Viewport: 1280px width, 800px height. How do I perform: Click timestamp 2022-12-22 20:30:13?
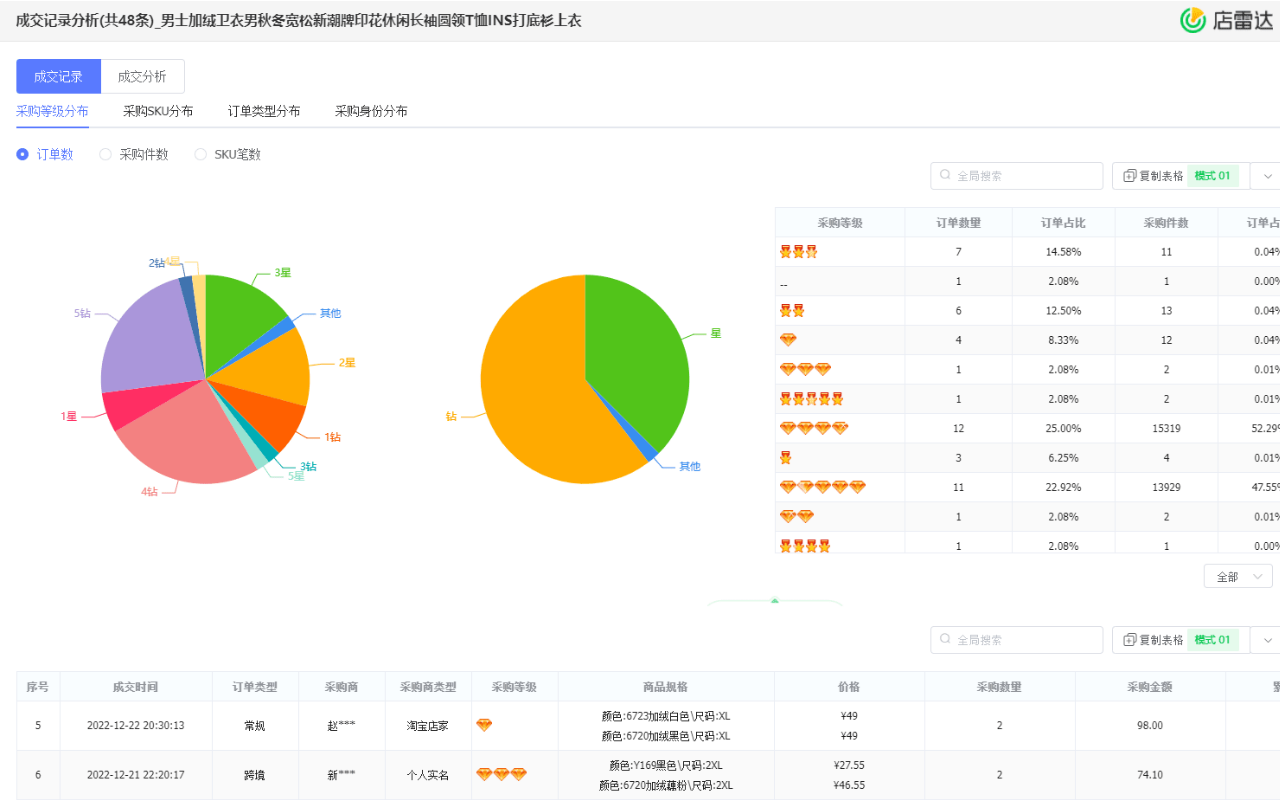pos(135,725)
